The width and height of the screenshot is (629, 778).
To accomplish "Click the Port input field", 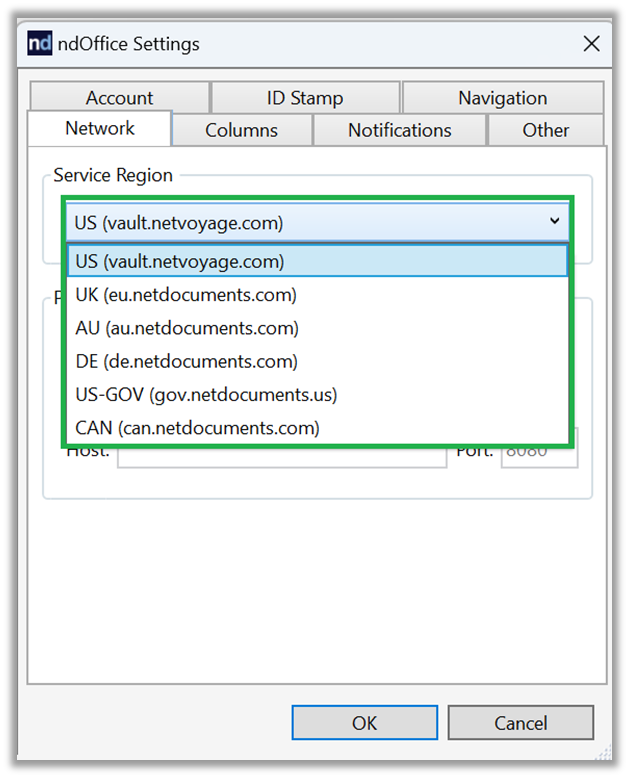I will click(x=539, y=456).
